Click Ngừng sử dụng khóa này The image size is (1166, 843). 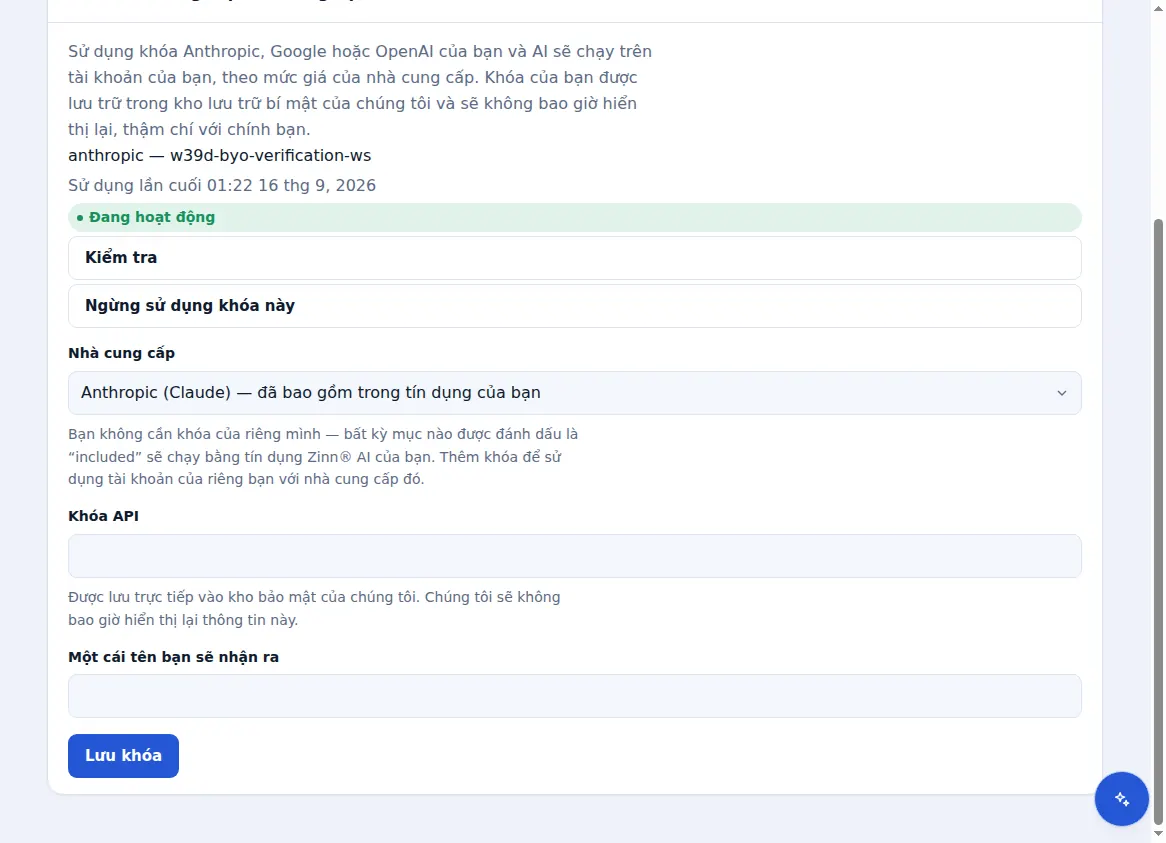tap(574, 306)
